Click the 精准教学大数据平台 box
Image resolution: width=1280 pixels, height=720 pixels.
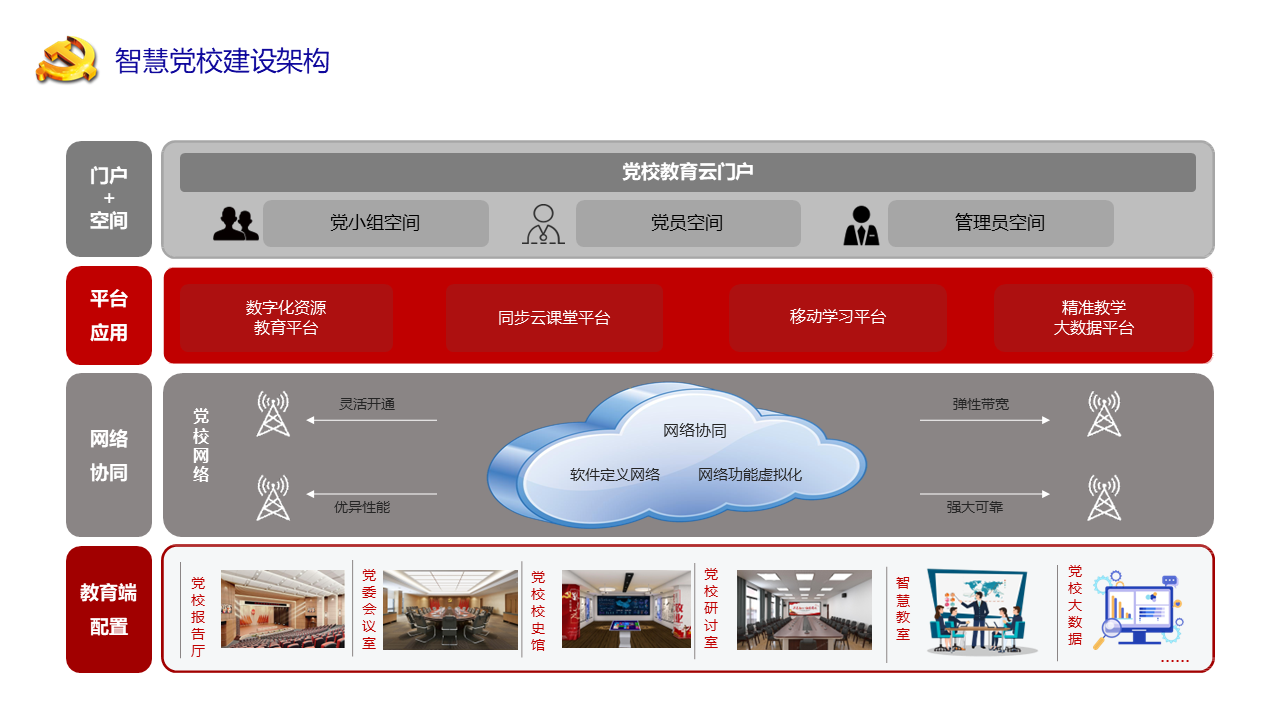1093,317
